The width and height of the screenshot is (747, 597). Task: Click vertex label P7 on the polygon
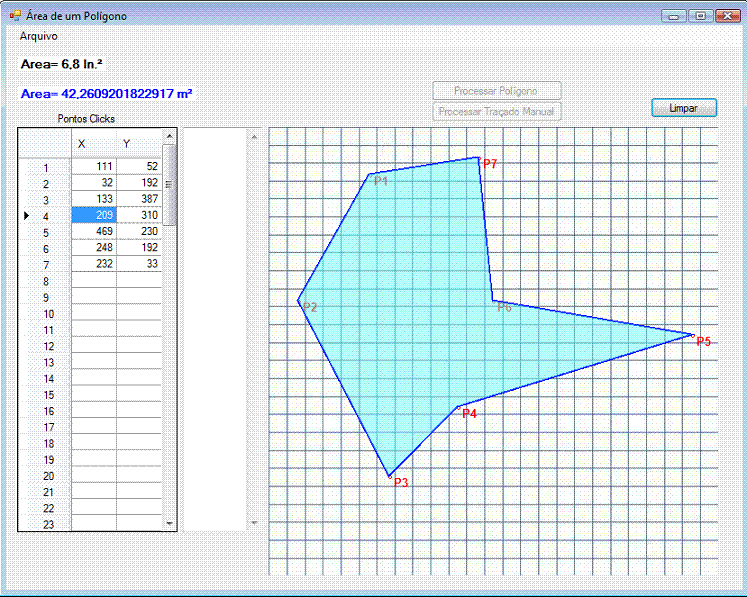pos(490,164)
